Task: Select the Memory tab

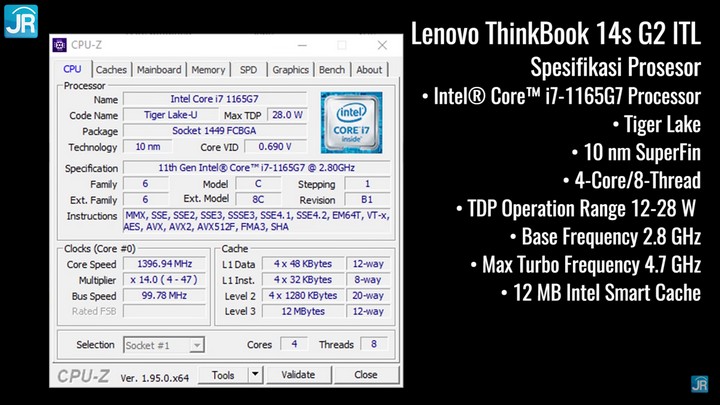Action: [208, 70]
